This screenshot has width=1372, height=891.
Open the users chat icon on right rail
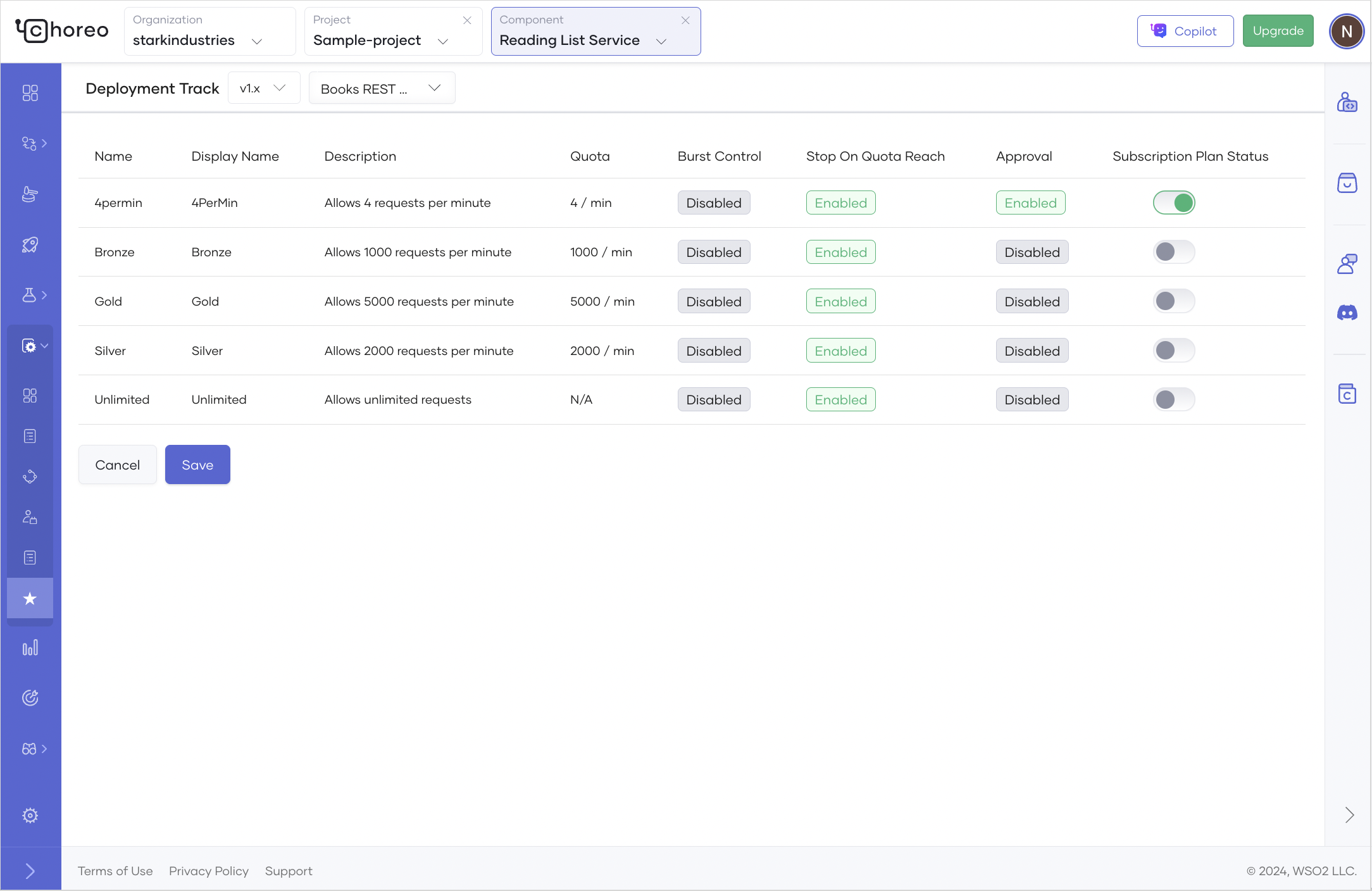point(1347,264)
